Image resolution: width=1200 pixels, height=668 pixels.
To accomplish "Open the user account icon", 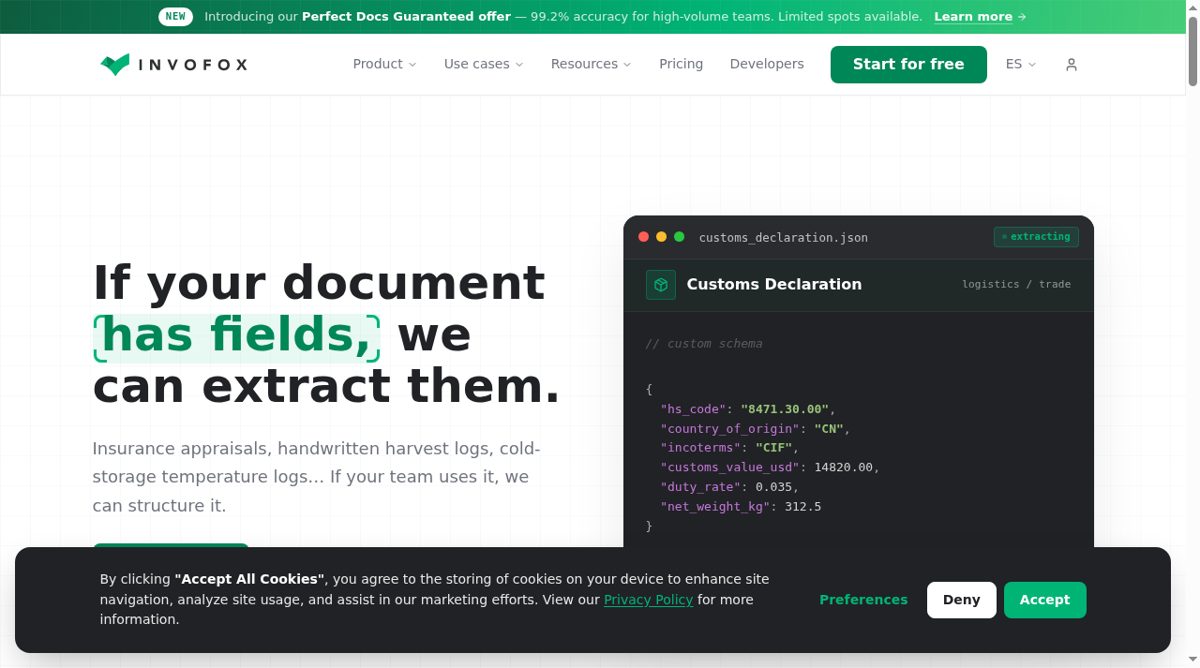I will (1071, 64).
